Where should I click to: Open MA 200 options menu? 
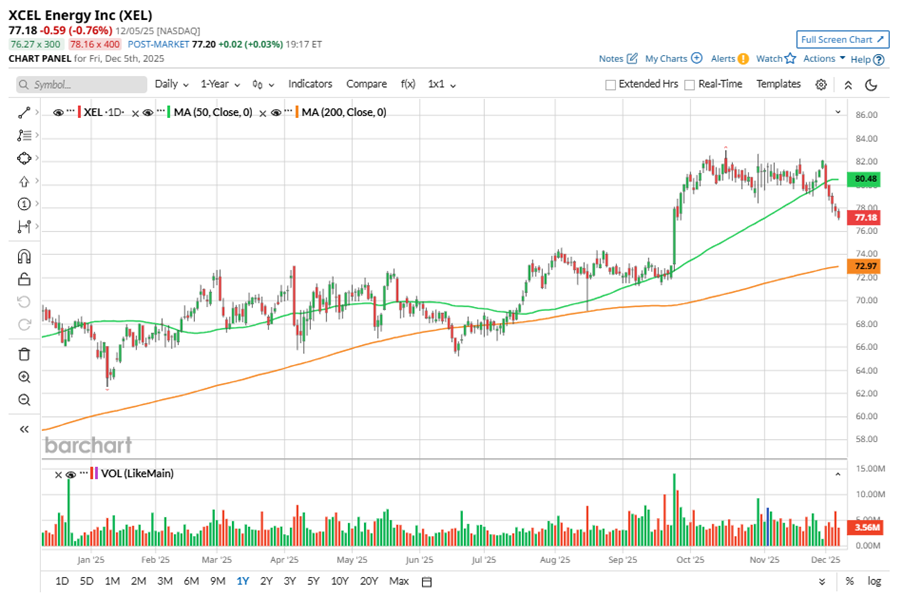288,112
